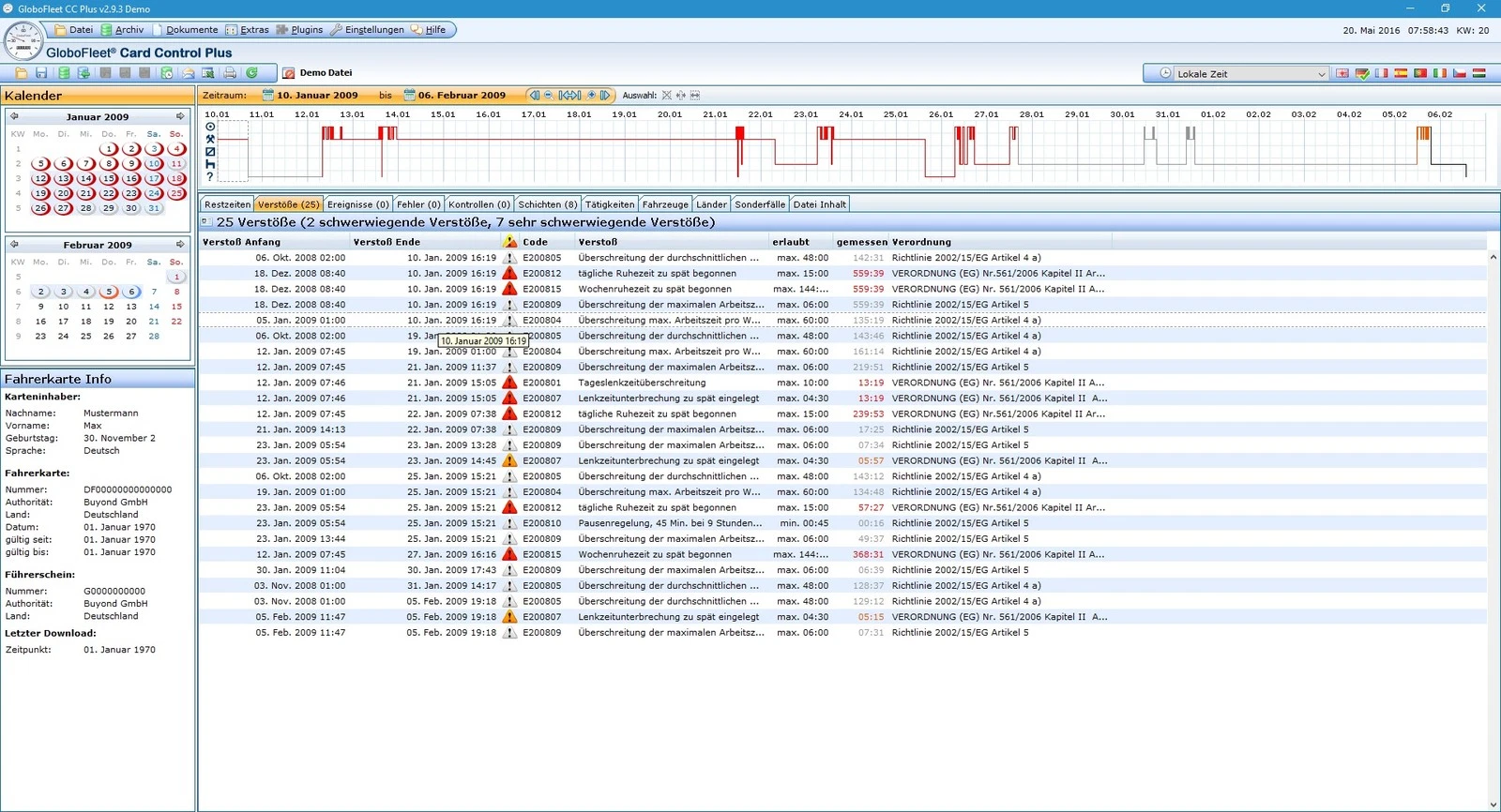
Task: Switch to the Sonderfälle tab
Action: [x=760, y=204]
